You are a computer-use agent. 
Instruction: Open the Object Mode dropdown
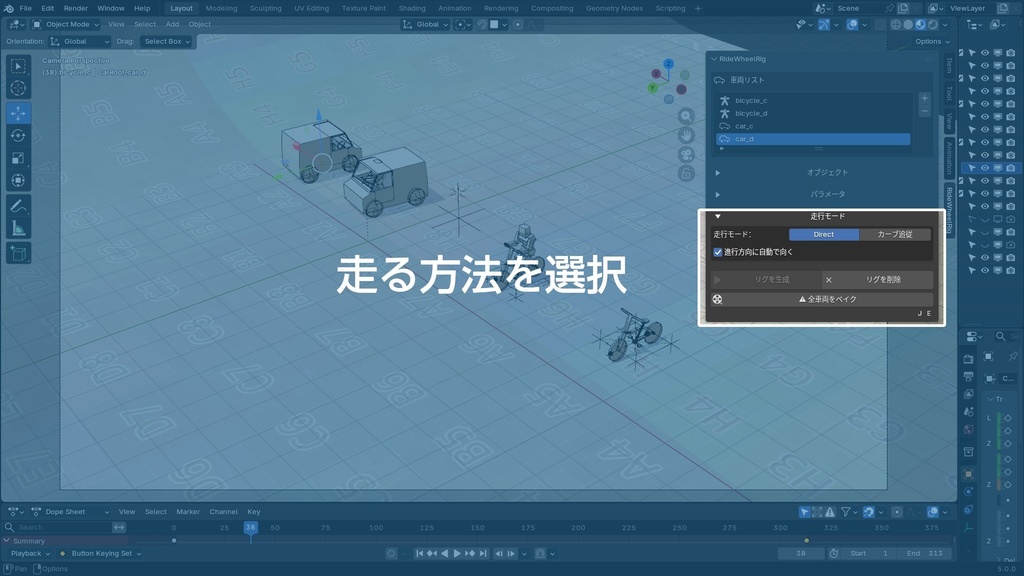pyautogui.click(x=66, y=24)
